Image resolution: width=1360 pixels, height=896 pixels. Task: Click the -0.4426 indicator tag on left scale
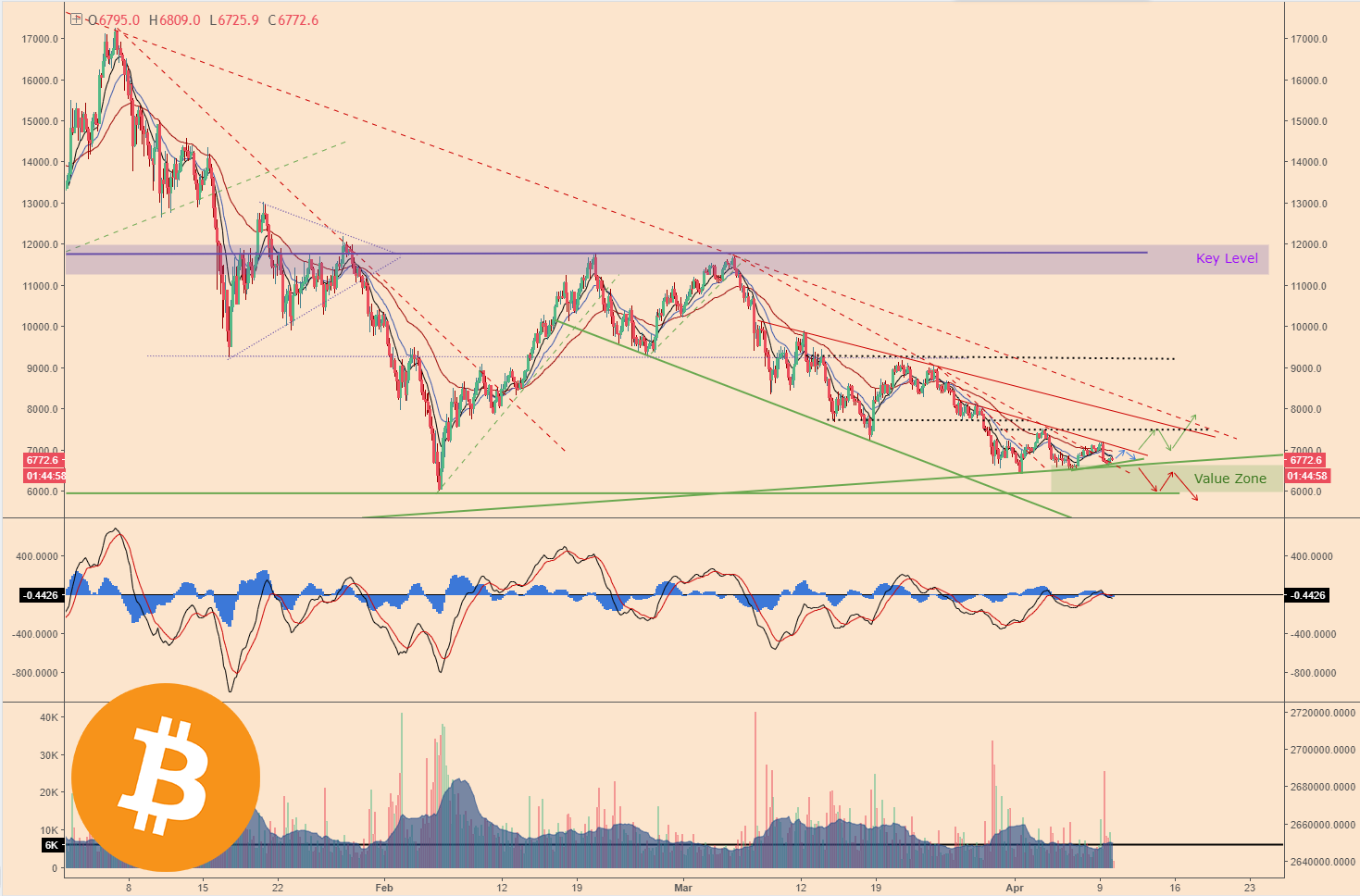pos(41,595)
